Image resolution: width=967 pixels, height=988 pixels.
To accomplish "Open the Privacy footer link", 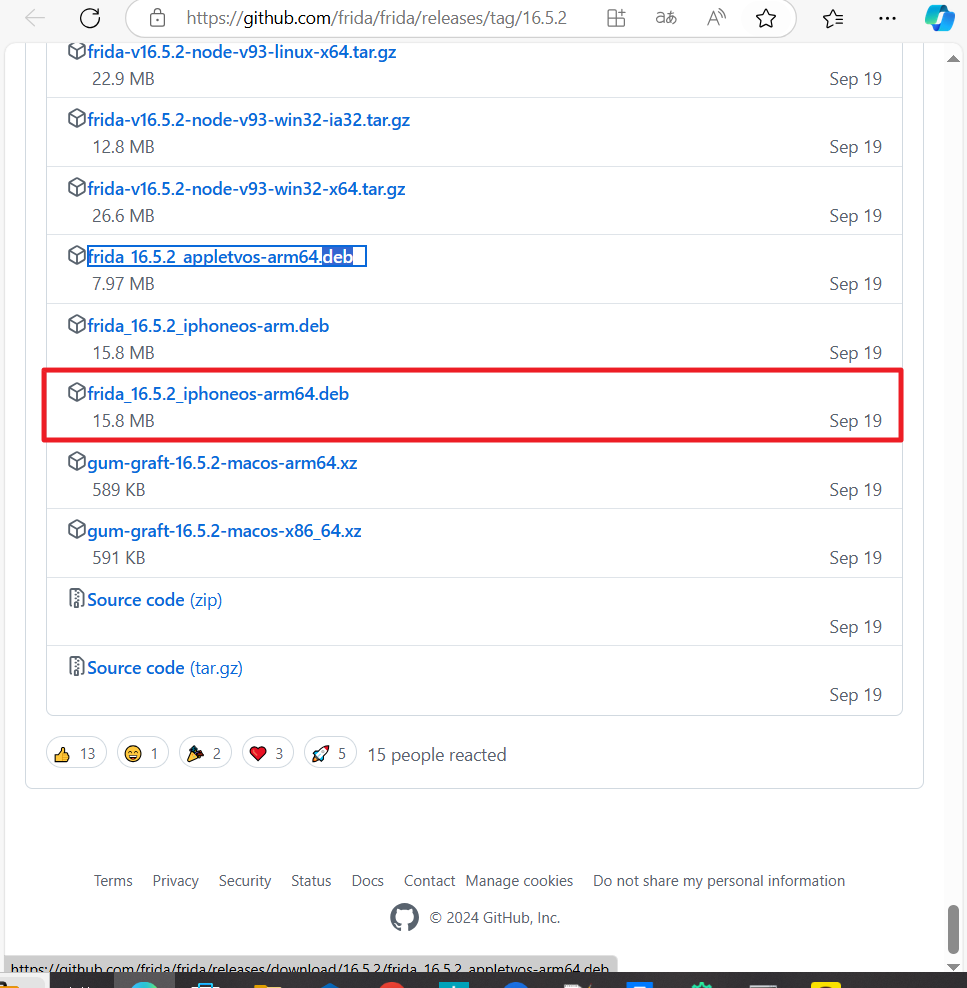I will [175, 881].
